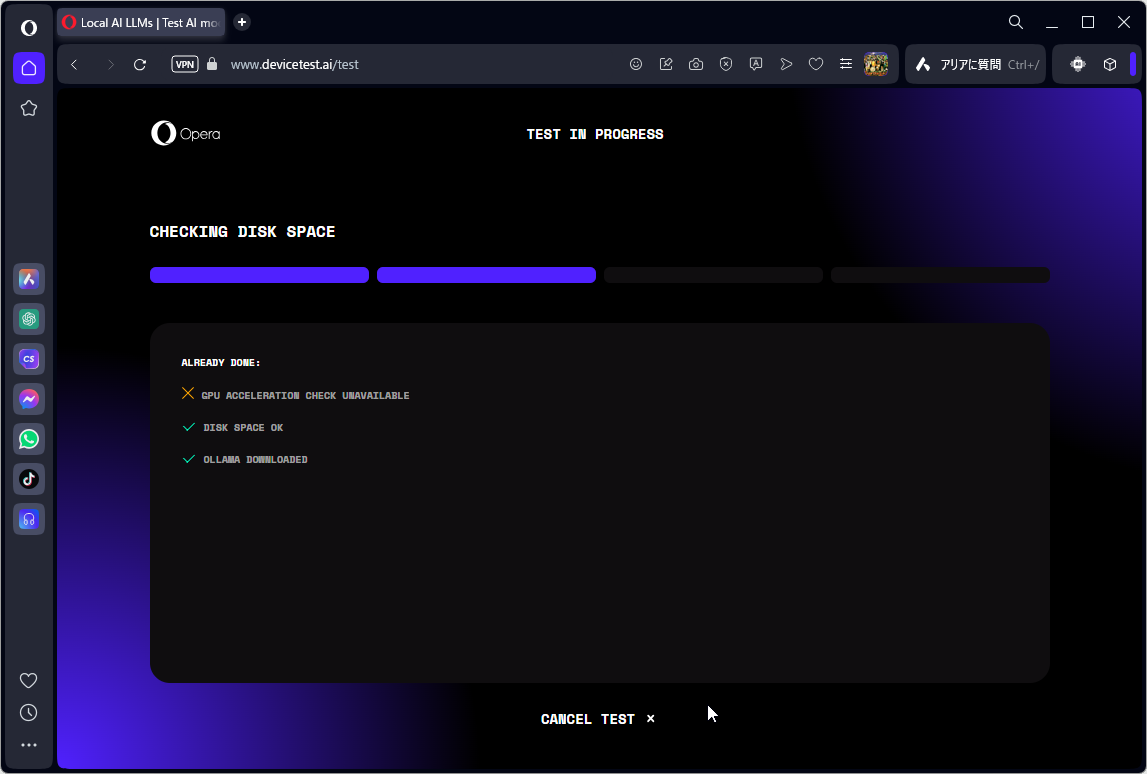Open Bookmarks star icon in sidebar

click(29, 108)
